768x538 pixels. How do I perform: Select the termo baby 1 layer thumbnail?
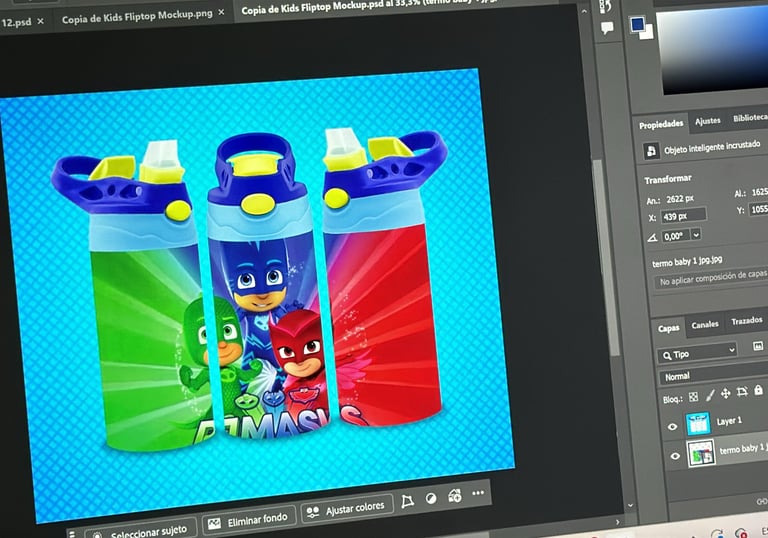701,453
